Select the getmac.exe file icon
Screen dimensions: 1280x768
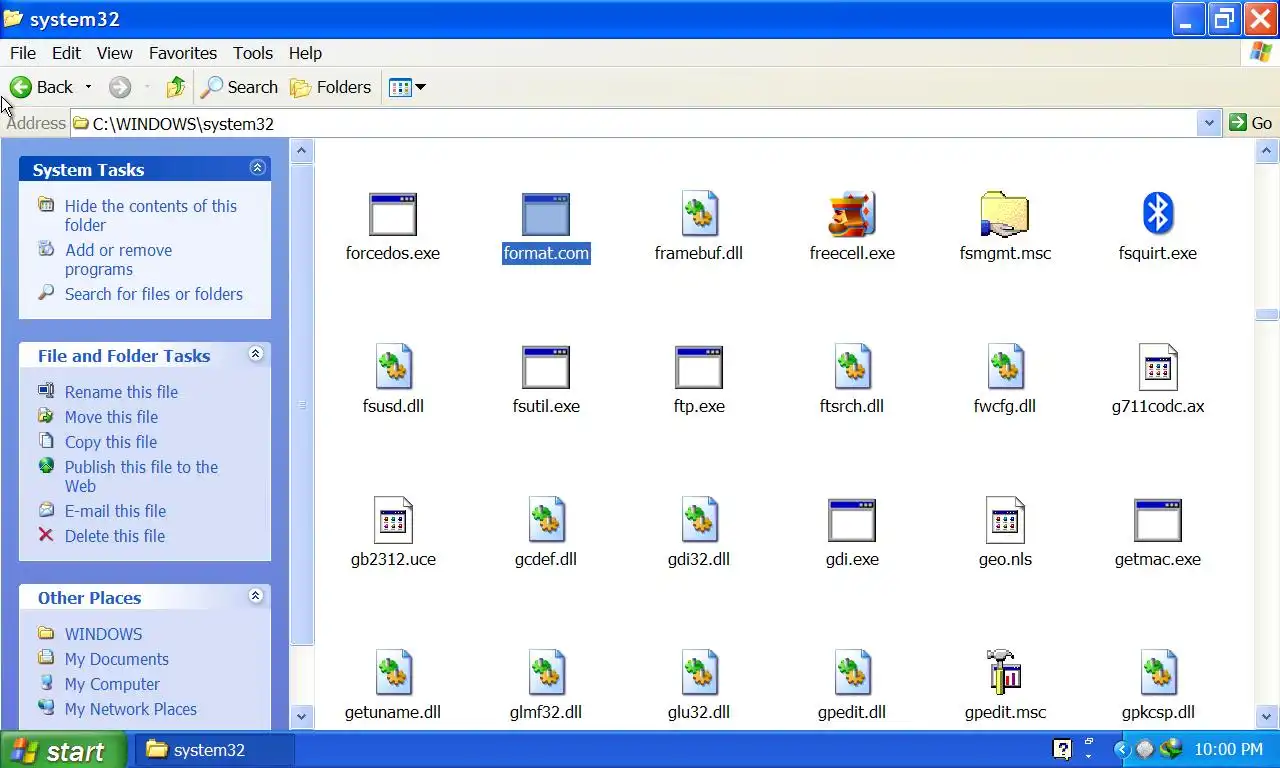(1158, 520)
